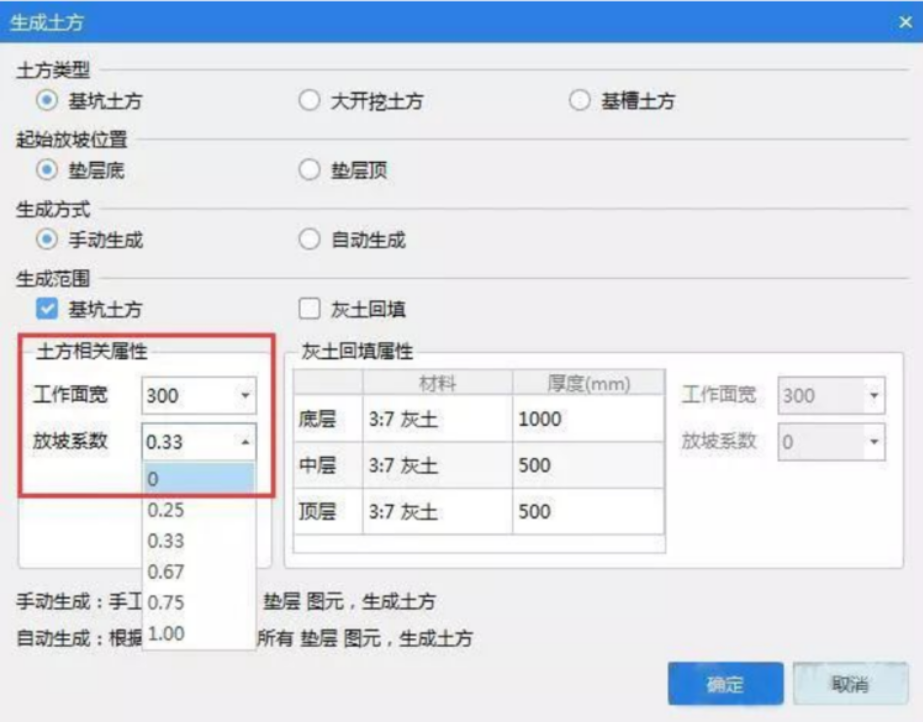Select the 基坑土方 radio button
This screenshot has height=724, width=923.
coord(46,101)
